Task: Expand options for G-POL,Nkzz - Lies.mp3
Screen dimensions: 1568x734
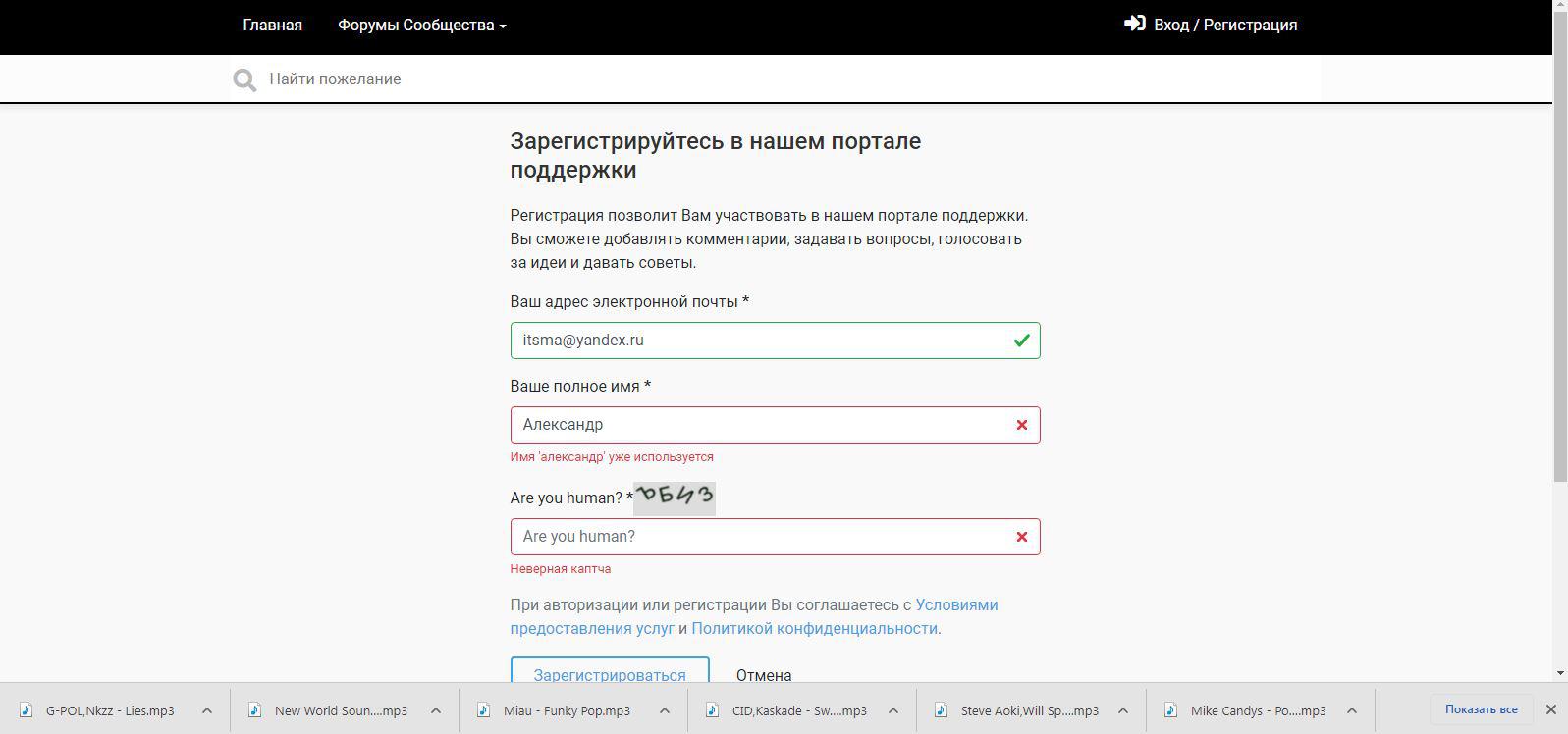Action: click(207, 710)
